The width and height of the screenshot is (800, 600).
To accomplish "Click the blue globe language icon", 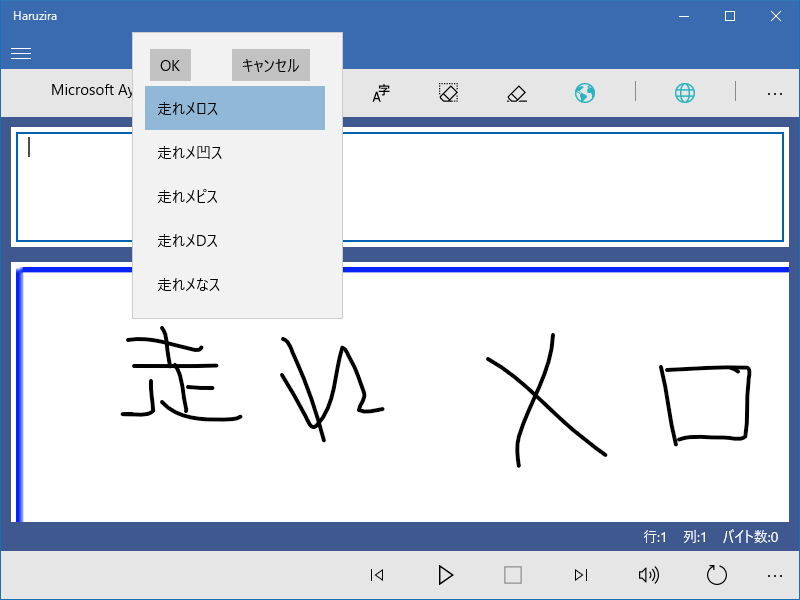I will (585, 92).
